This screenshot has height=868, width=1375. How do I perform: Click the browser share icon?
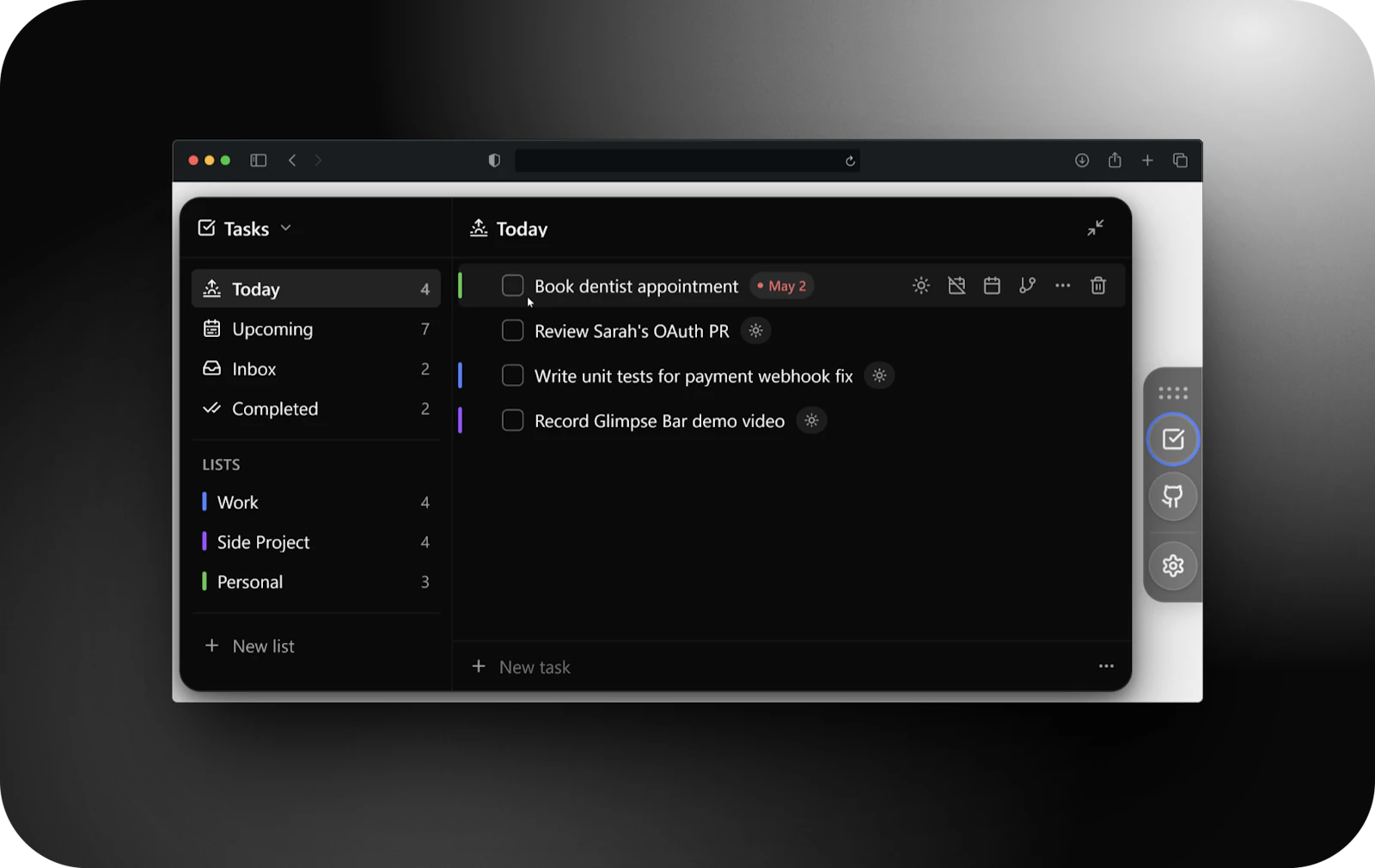1115,160
